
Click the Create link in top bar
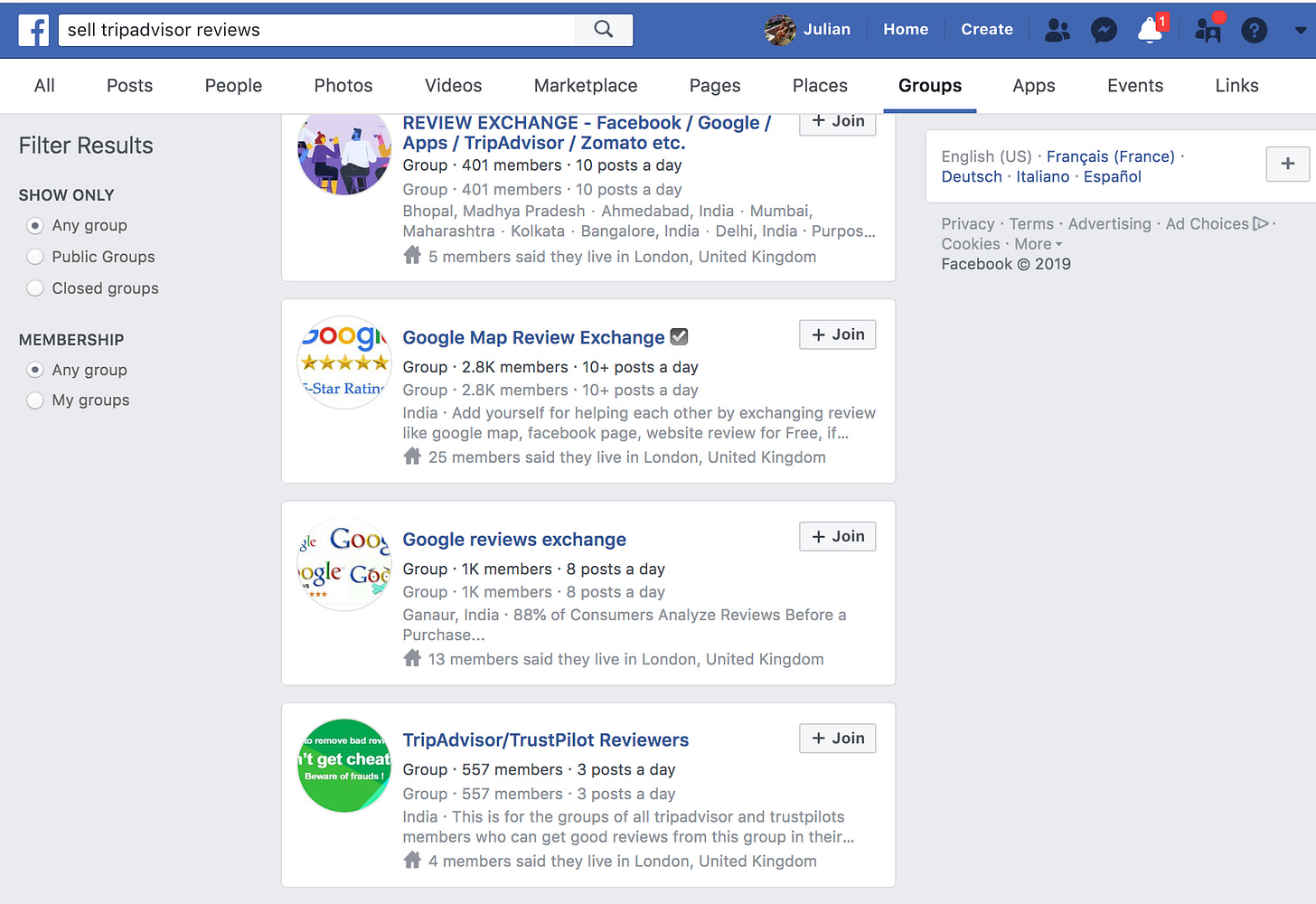tap(987, 30)
